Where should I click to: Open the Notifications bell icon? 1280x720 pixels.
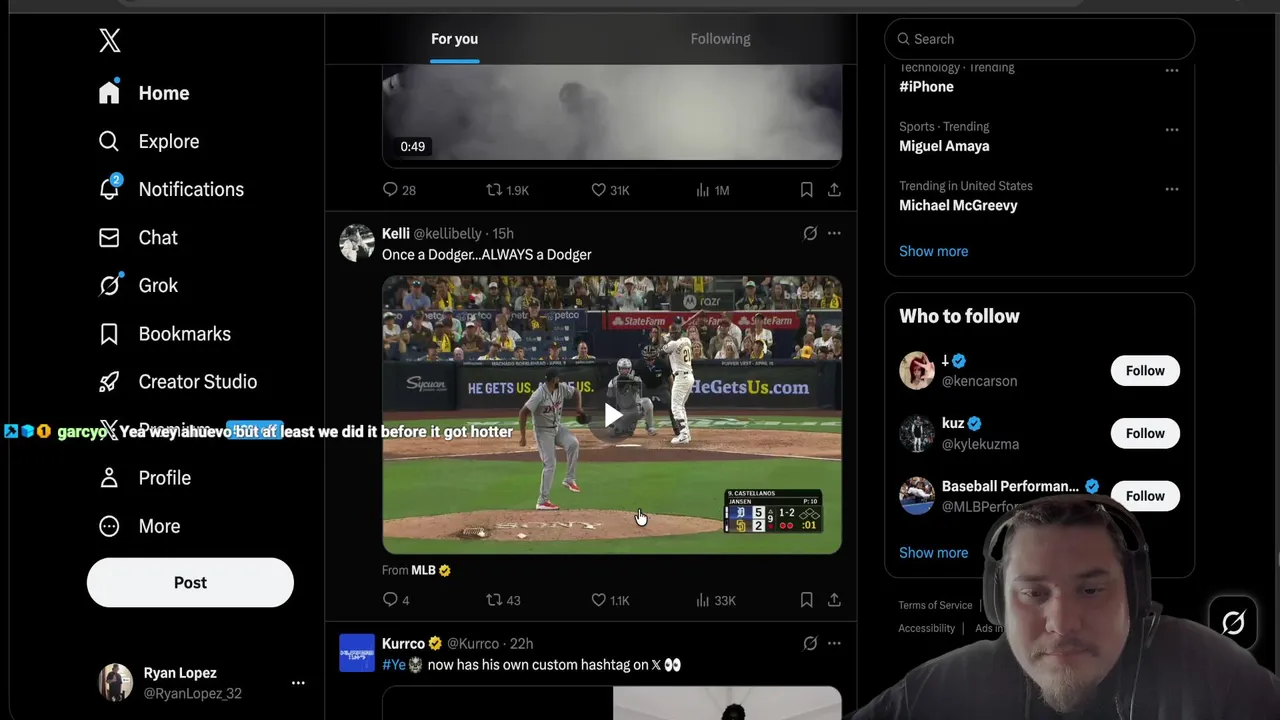pyautogui.click(x=109, y=189)
